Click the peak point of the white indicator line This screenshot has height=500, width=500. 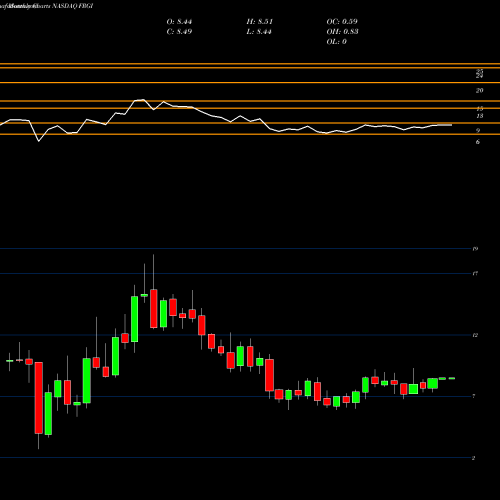tap(143, 99)
